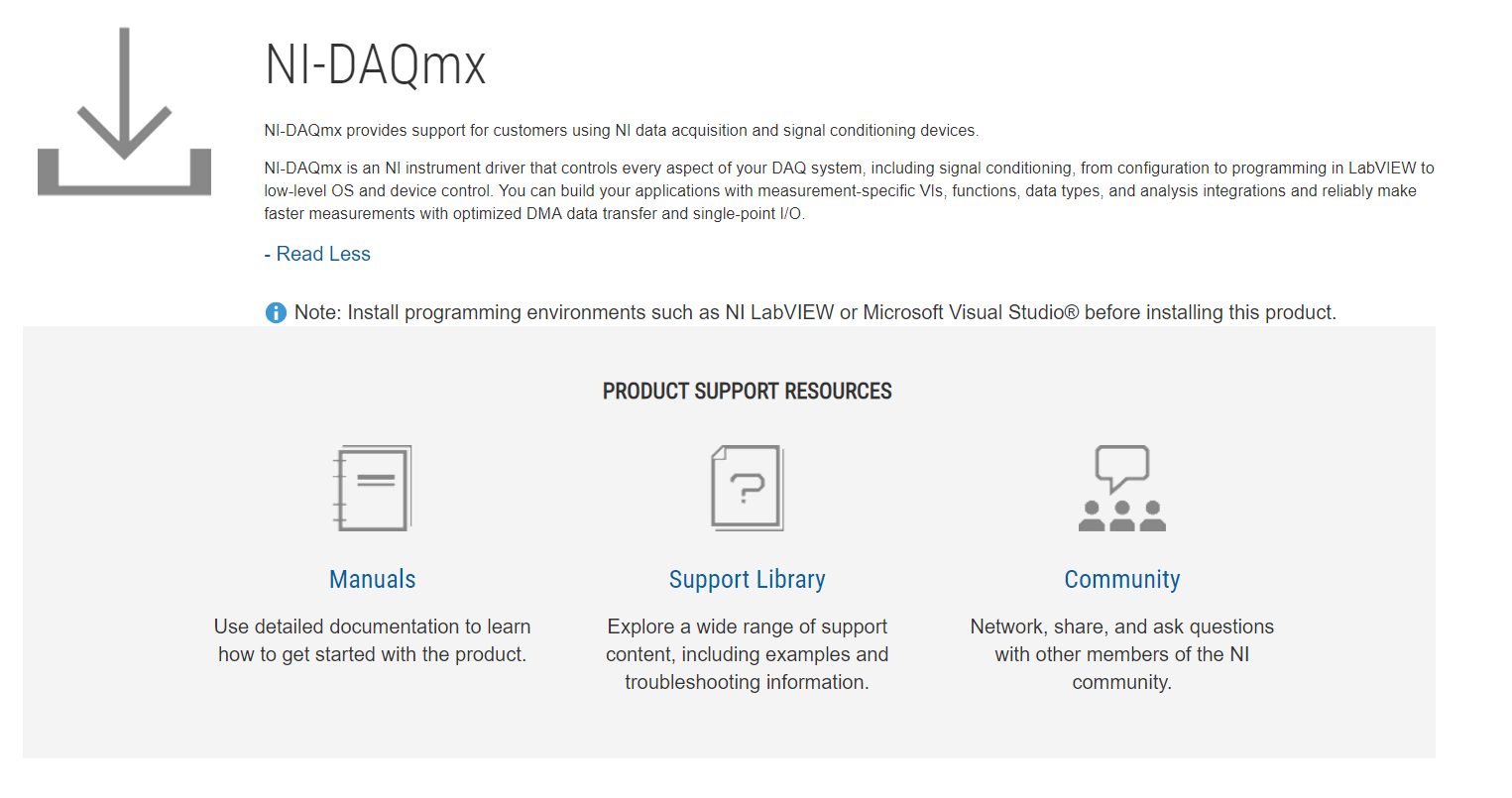The width and height of the screenshot is (1512, 798).
Task: Click the Support Library question-mark document icon
Action: coord(747,488)
